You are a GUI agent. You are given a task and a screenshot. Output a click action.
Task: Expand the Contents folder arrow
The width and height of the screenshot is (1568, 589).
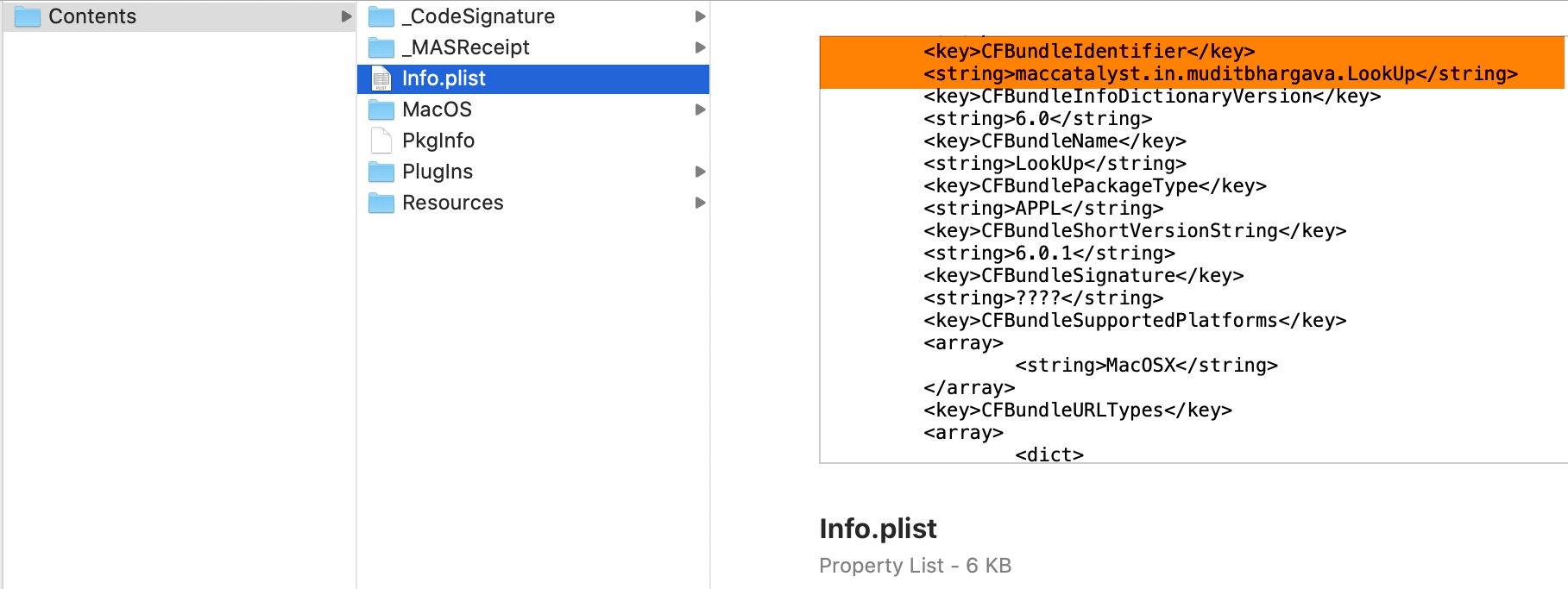pyautogui.click(x=346, y=16)
